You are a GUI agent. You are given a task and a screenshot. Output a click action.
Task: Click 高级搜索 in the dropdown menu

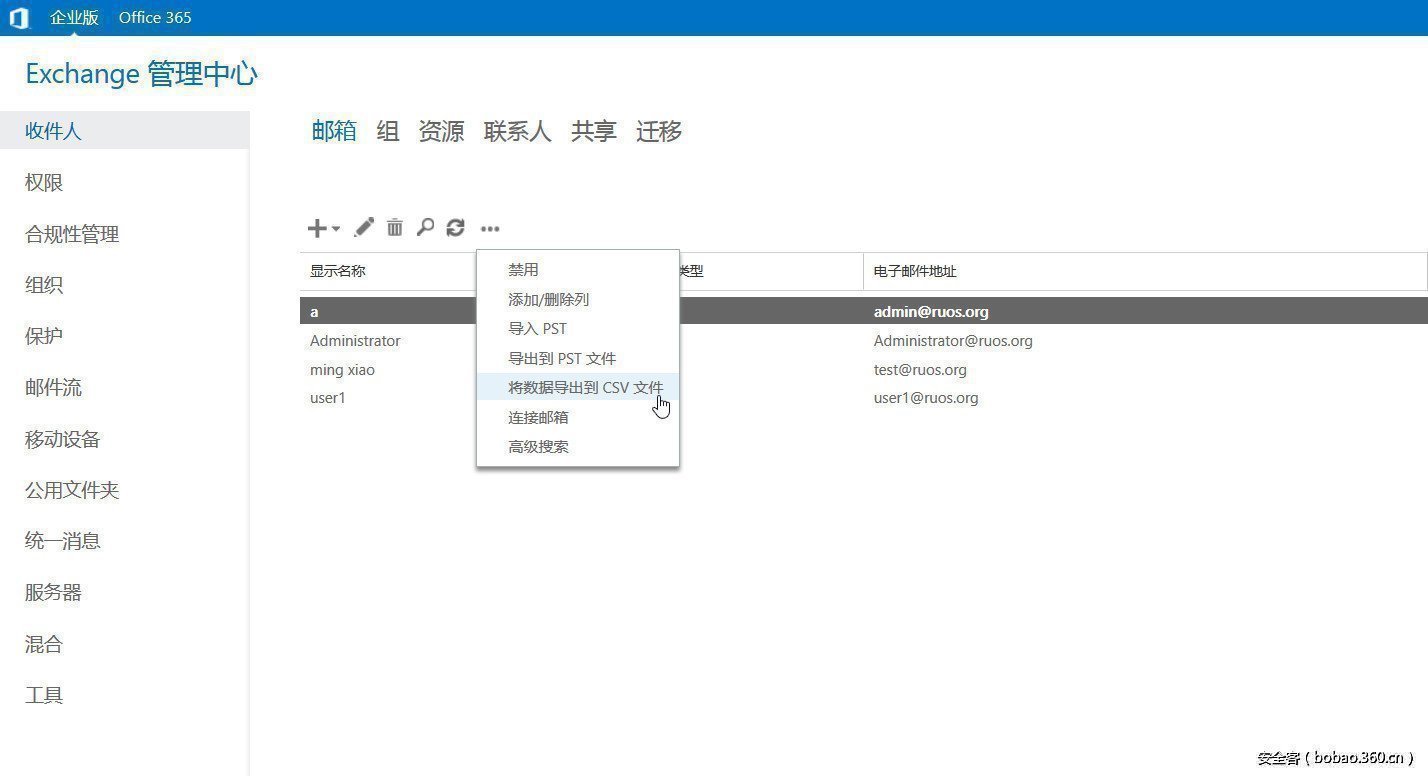(538, 447)
